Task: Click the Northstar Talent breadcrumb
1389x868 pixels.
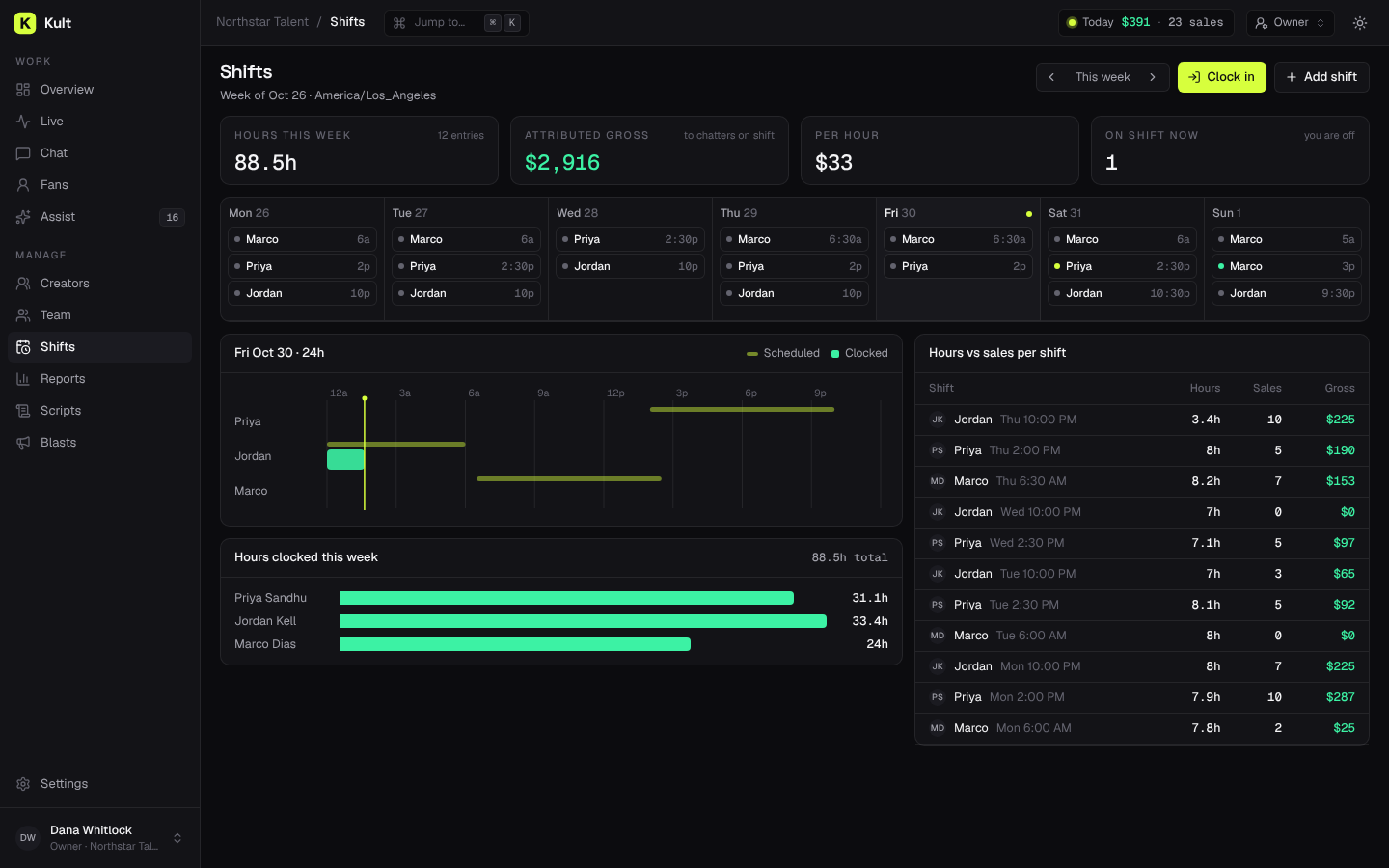Action: (x=262, y=22)
